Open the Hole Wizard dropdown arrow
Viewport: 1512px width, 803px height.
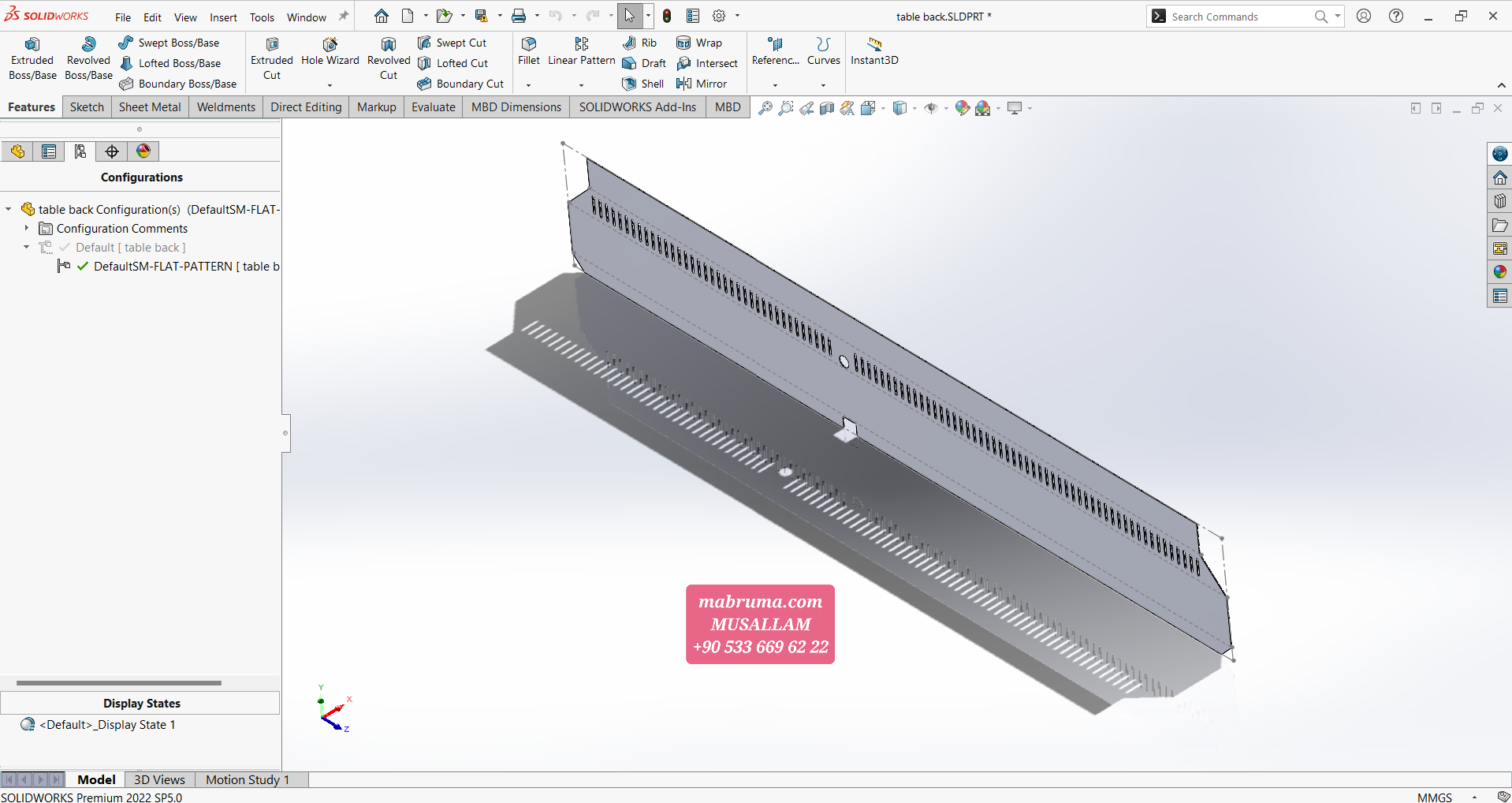(330, 85)
